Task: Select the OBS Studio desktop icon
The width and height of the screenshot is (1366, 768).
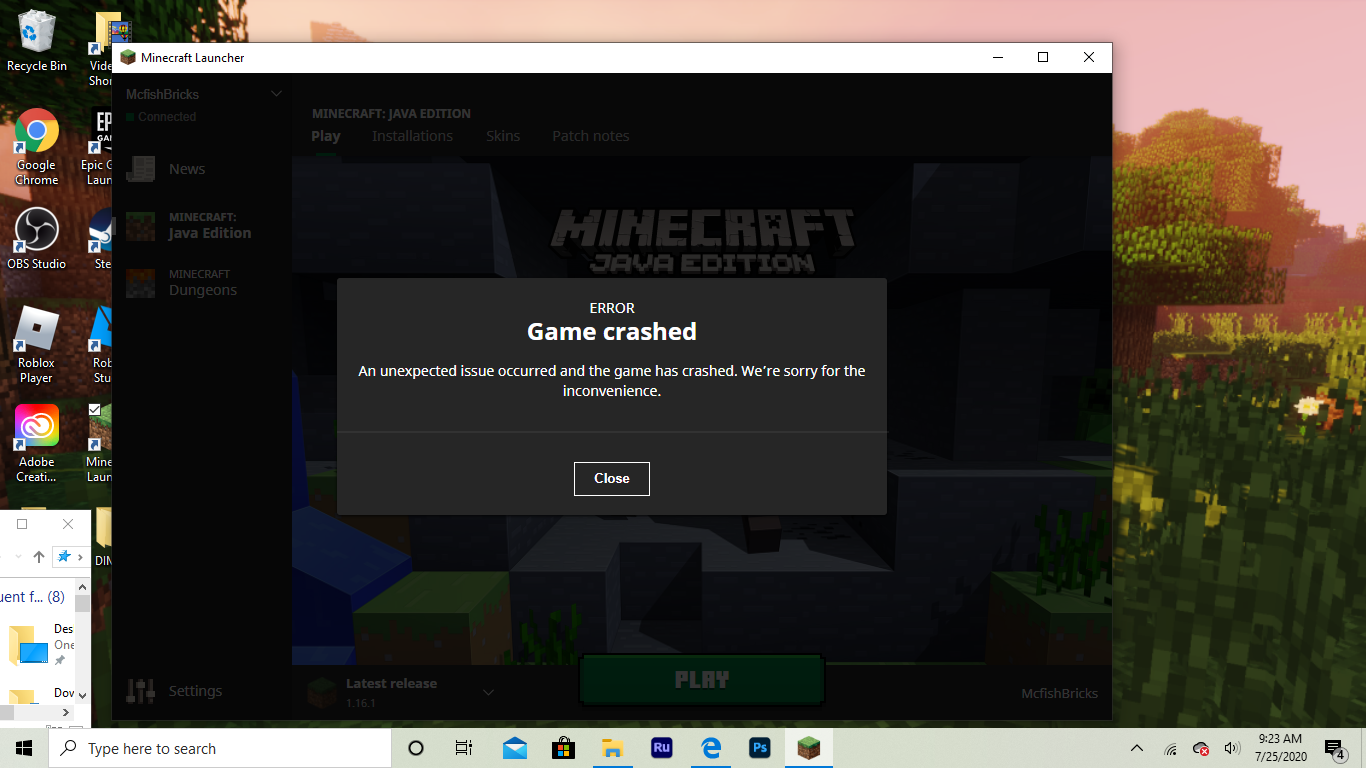Action: coord(37,240)
